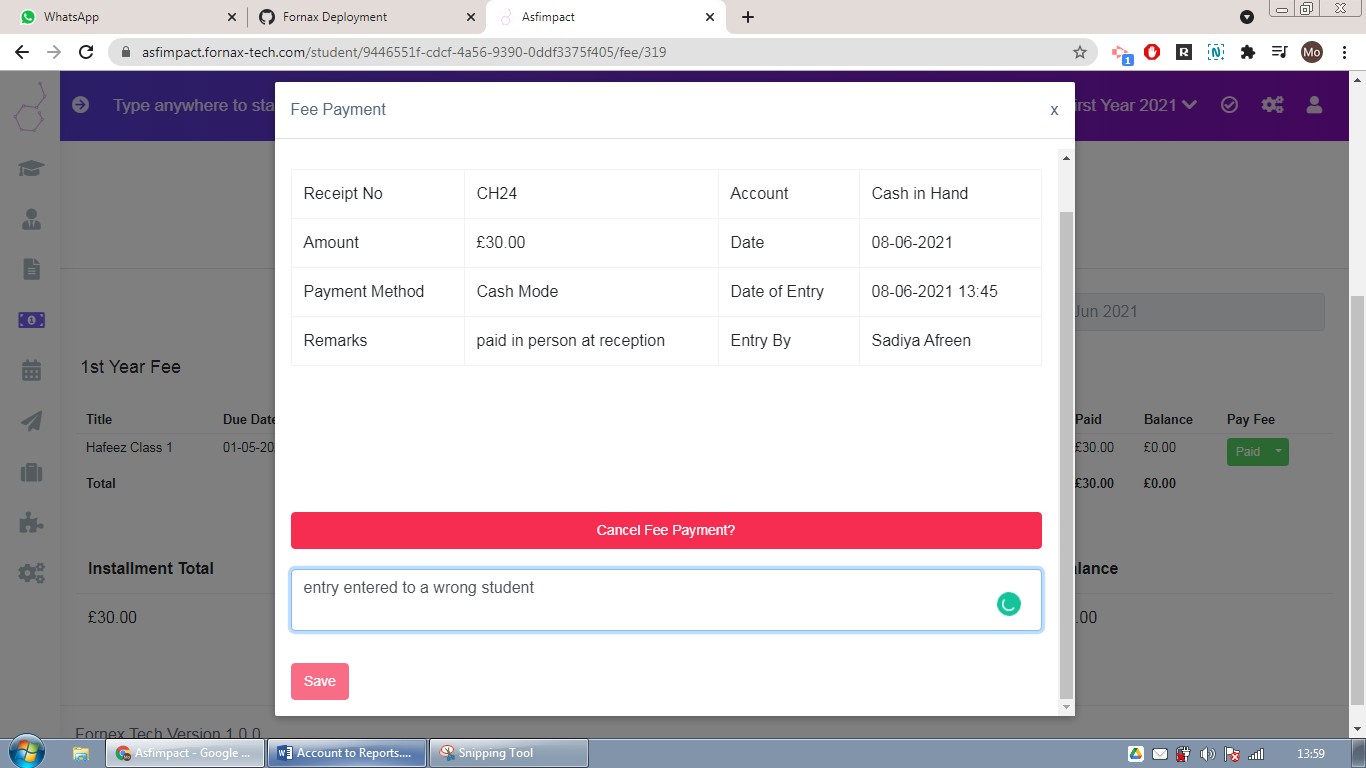Open the Chrome three-dot menu

click(x=1344, y=52)
